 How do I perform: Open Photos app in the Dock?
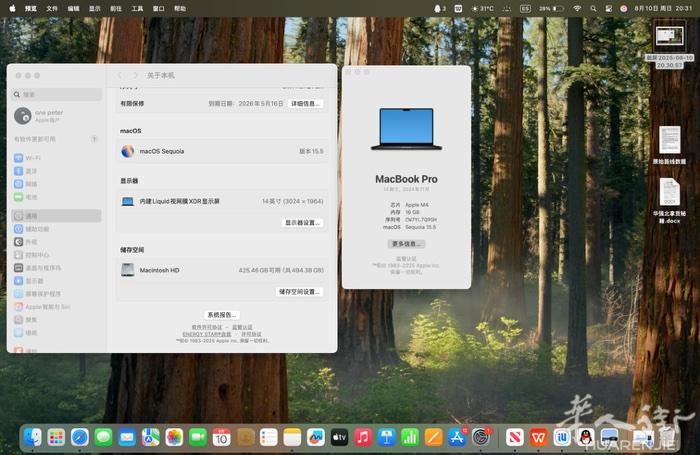click(174, 437)
